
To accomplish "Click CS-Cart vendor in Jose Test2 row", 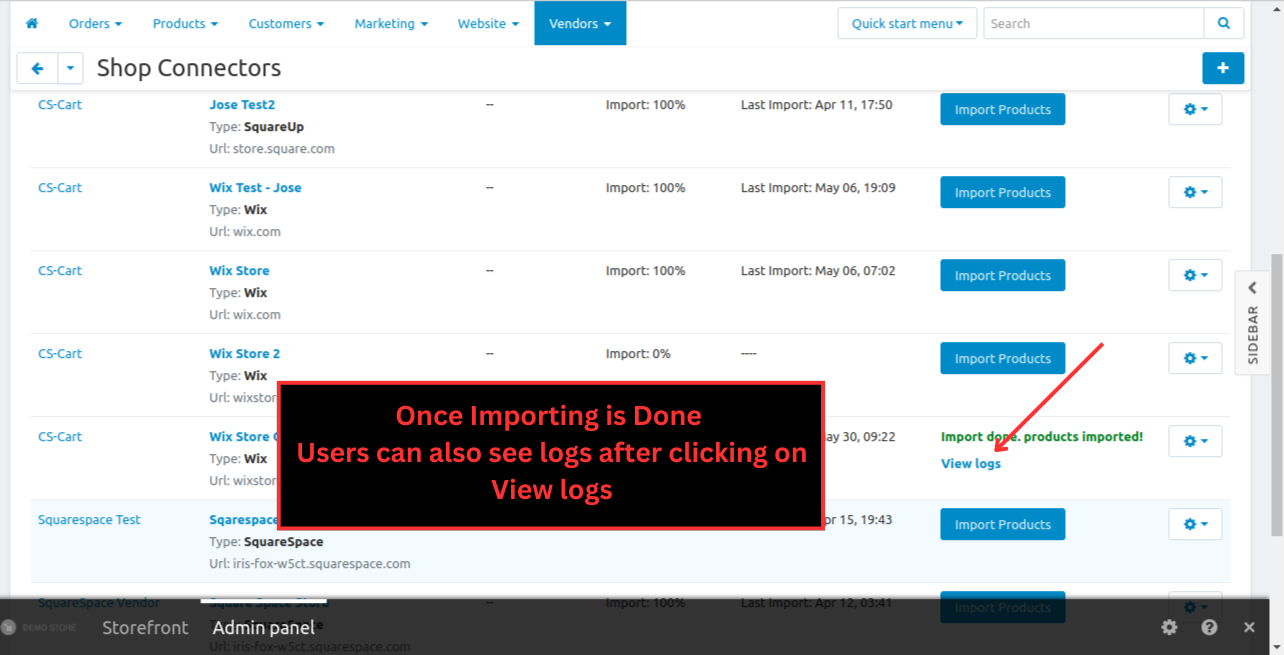I will point(60,104).
